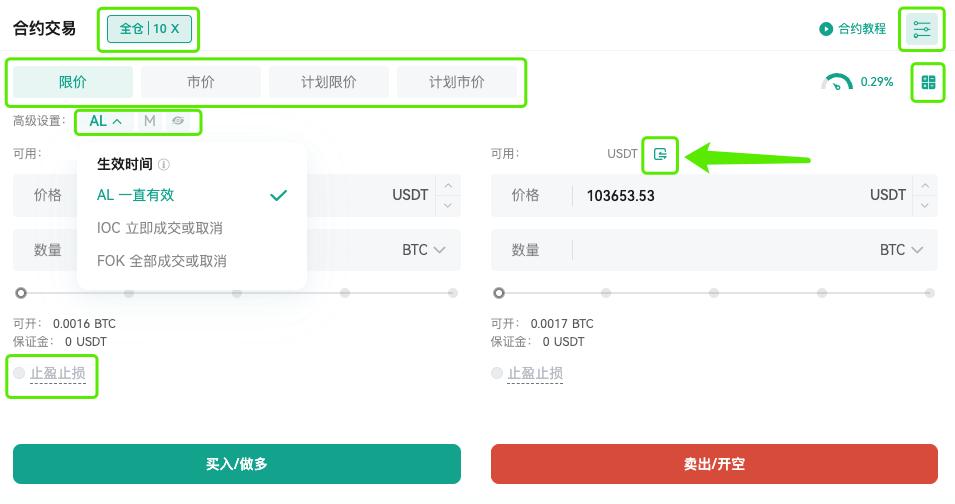Open the contract settings sliders icon
The width and height of the screenshot is (955, 504).
pyautogui.click(x=922, y=29)
